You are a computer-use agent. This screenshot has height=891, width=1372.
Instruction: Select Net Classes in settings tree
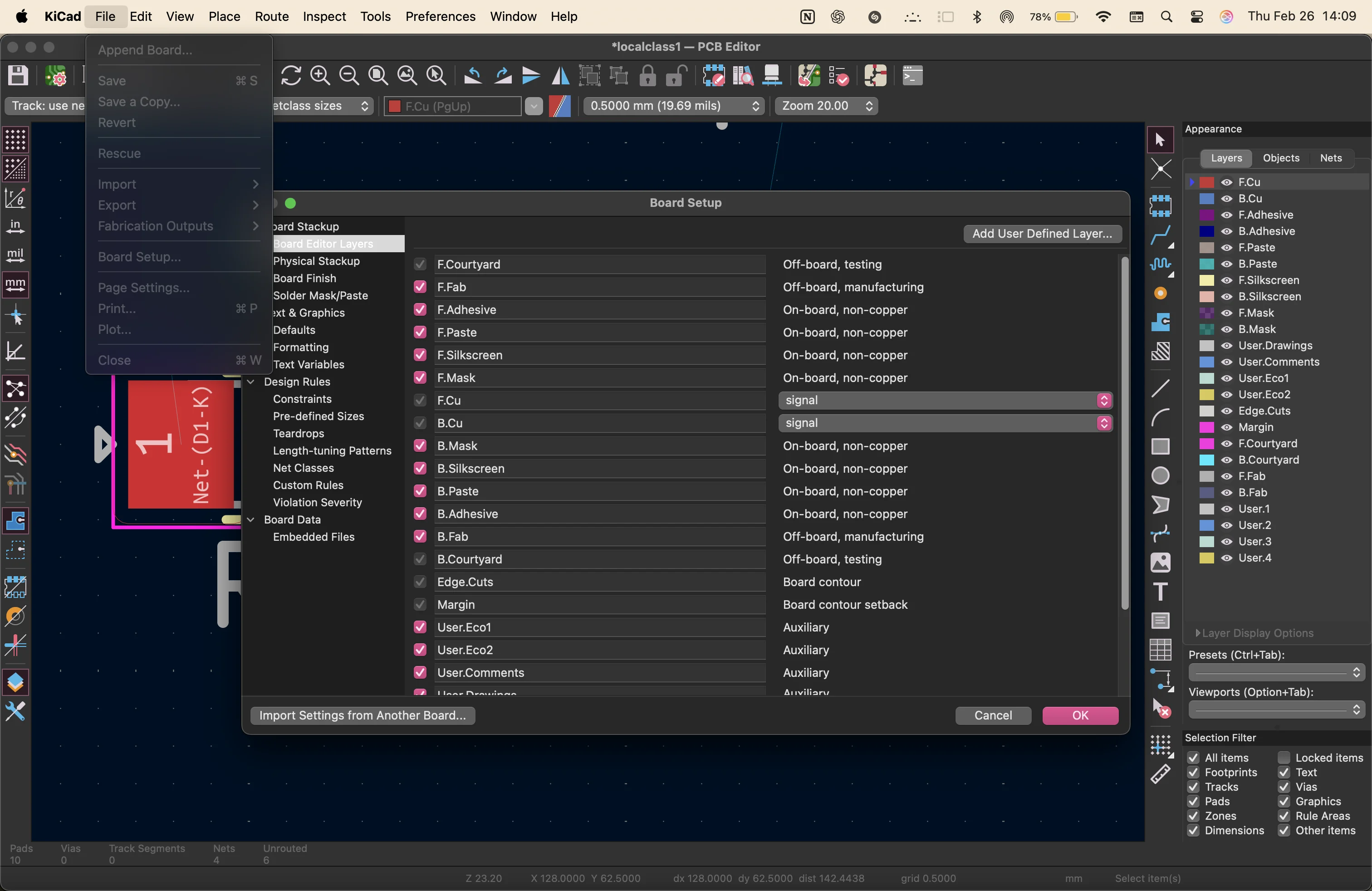click(303, 468)
